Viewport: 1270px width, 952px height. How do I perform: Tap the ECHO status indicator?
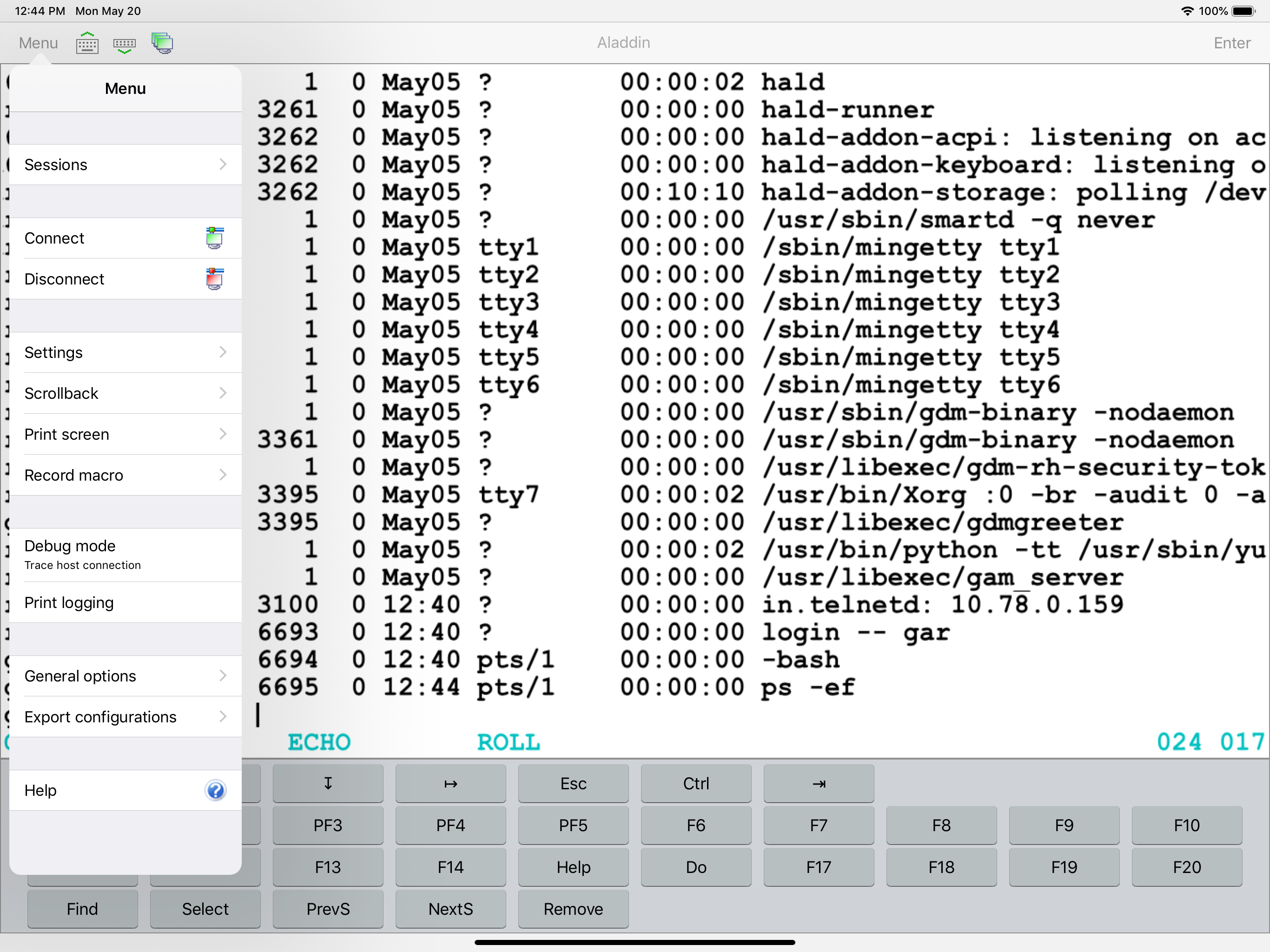[x=319, y=742]
